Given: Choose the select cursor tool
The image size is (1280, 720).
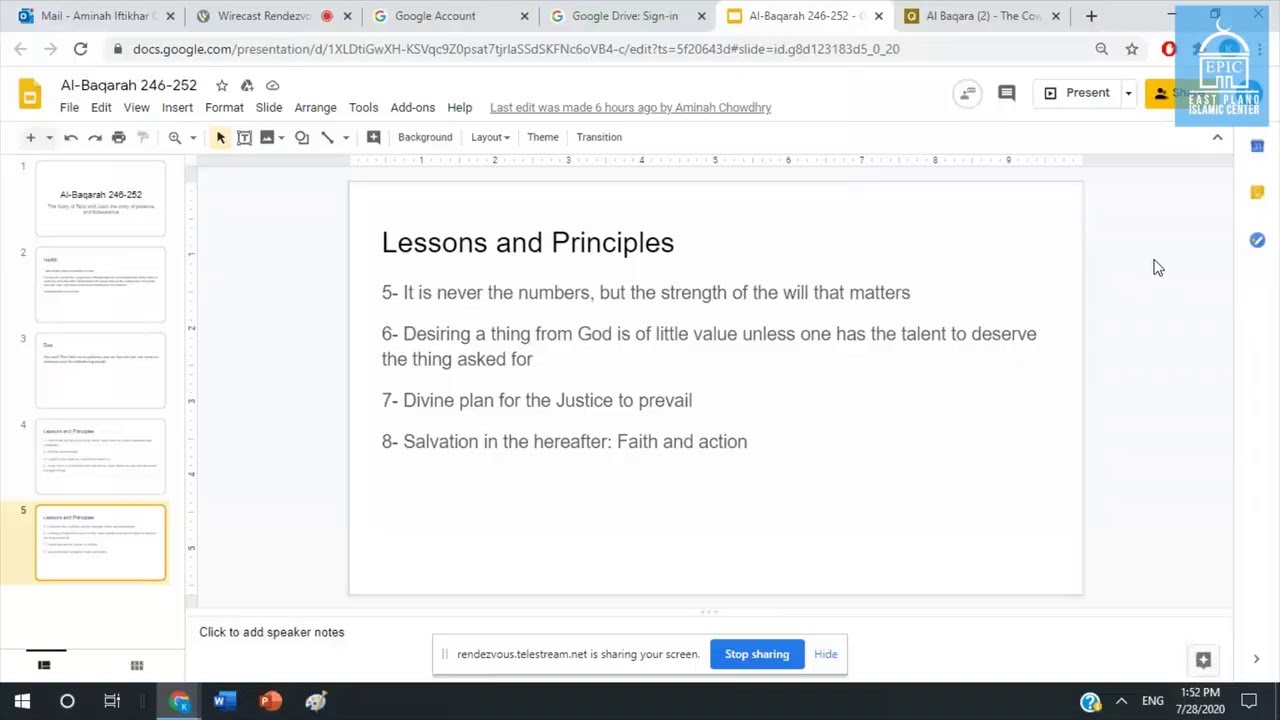Looking at the screenshot, I should (220, 137).
